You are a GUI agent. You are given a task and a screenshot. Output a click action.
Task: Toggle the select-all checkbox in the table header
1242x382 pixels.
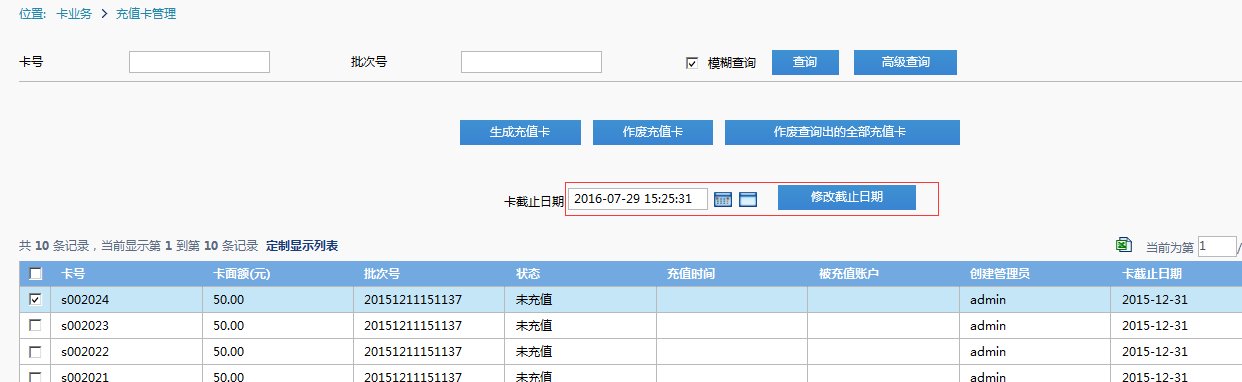(36, 273)
